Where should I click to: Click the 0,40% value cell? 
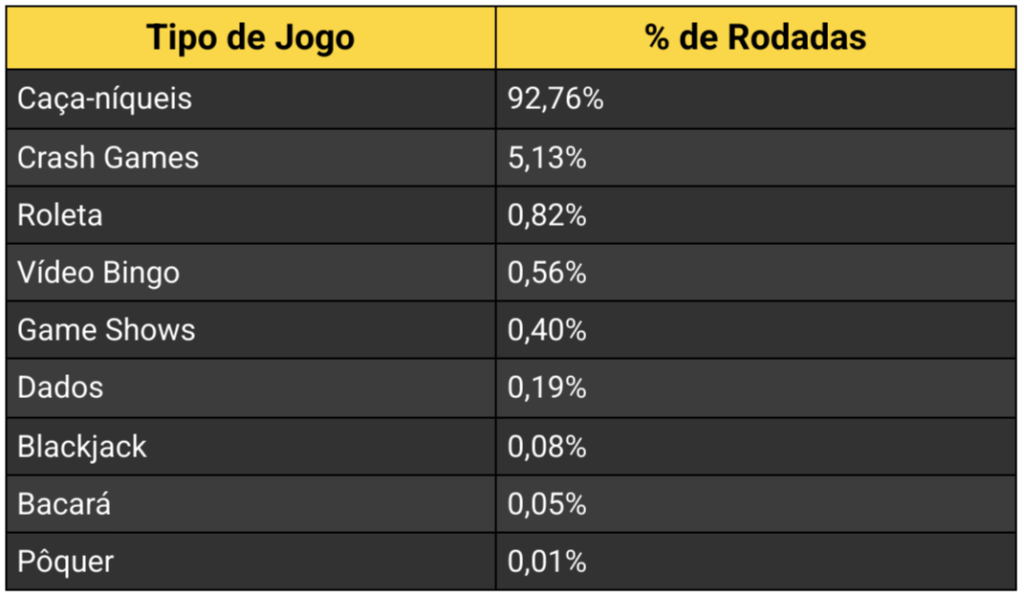(547, 330)
